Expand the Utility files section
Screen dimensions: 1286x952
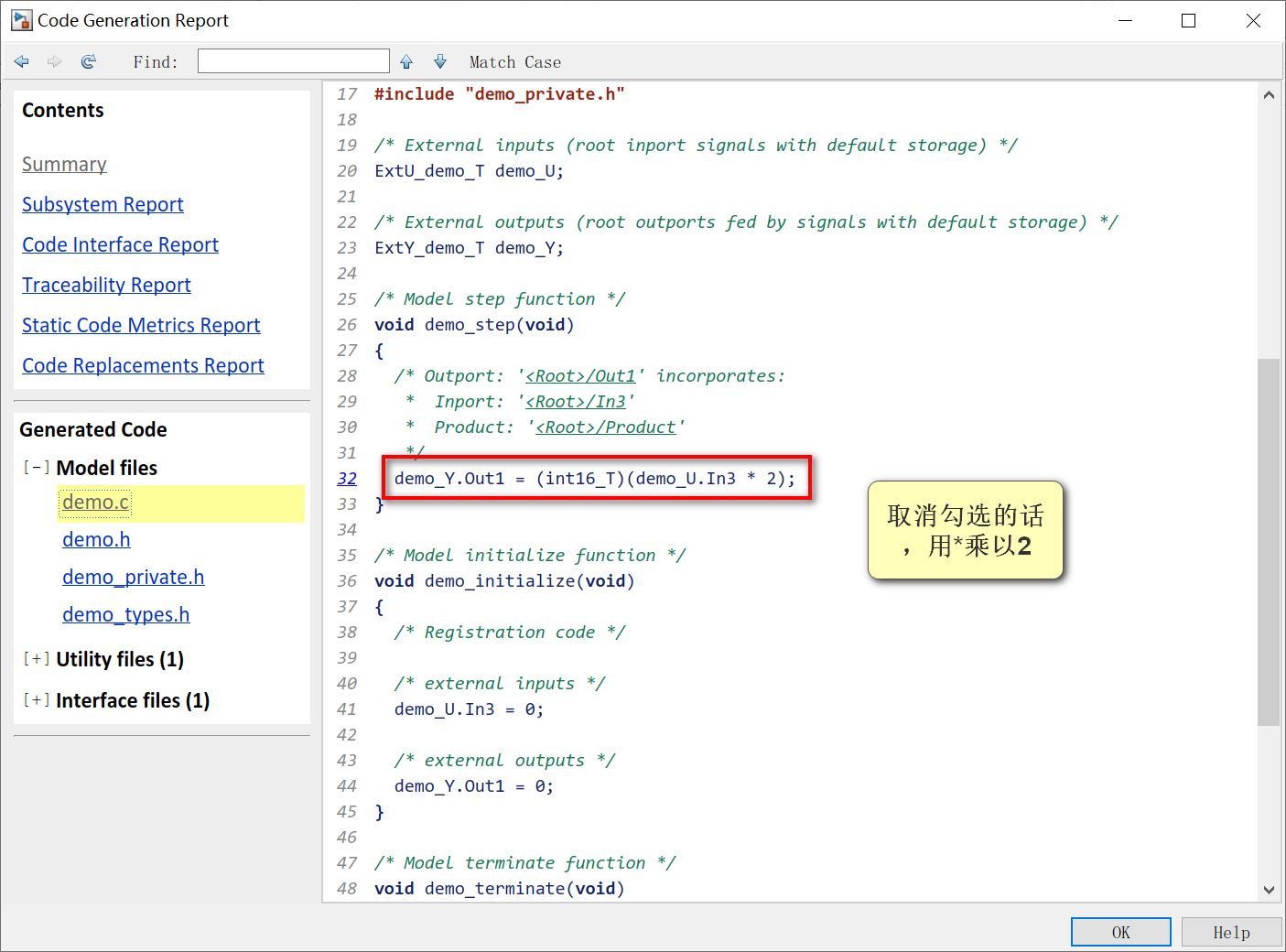[x=36, y=658]
